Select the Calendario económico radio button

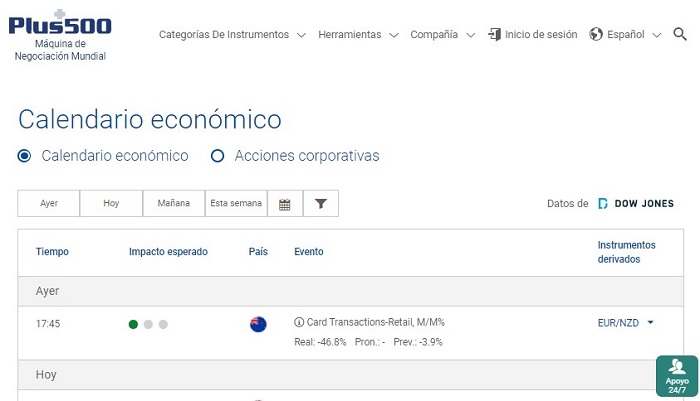(x=24, y=156)
